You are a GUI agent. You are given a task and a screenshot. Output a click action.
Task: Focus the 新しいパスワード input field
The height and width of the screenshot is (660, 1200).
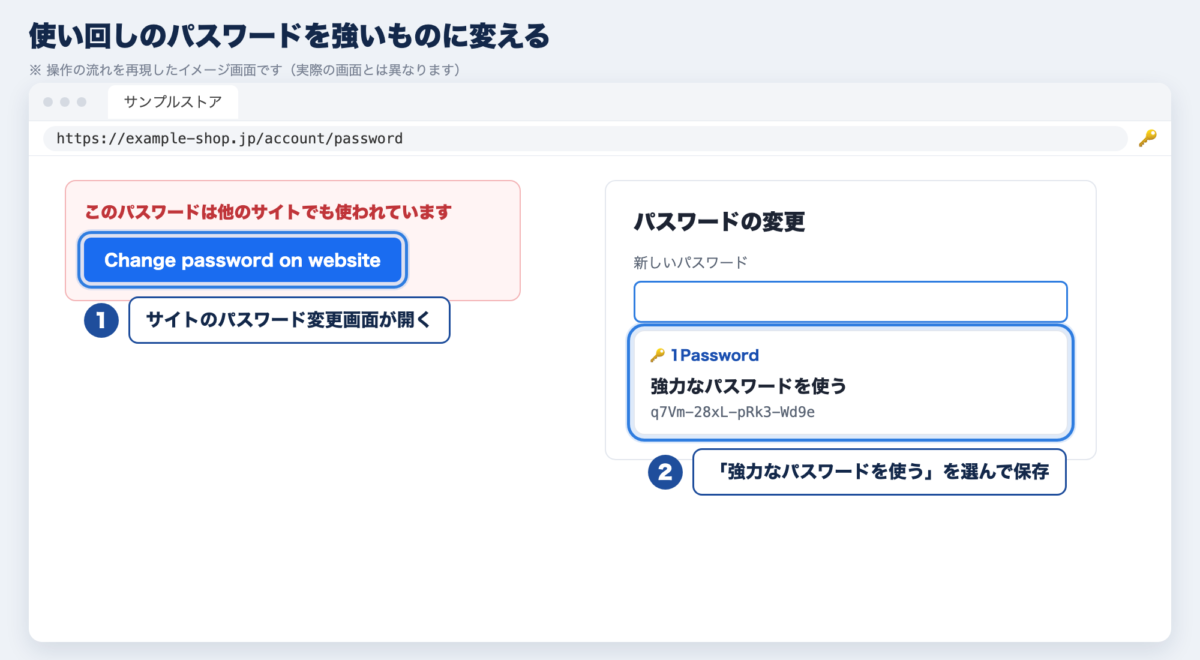click(850, 302)
